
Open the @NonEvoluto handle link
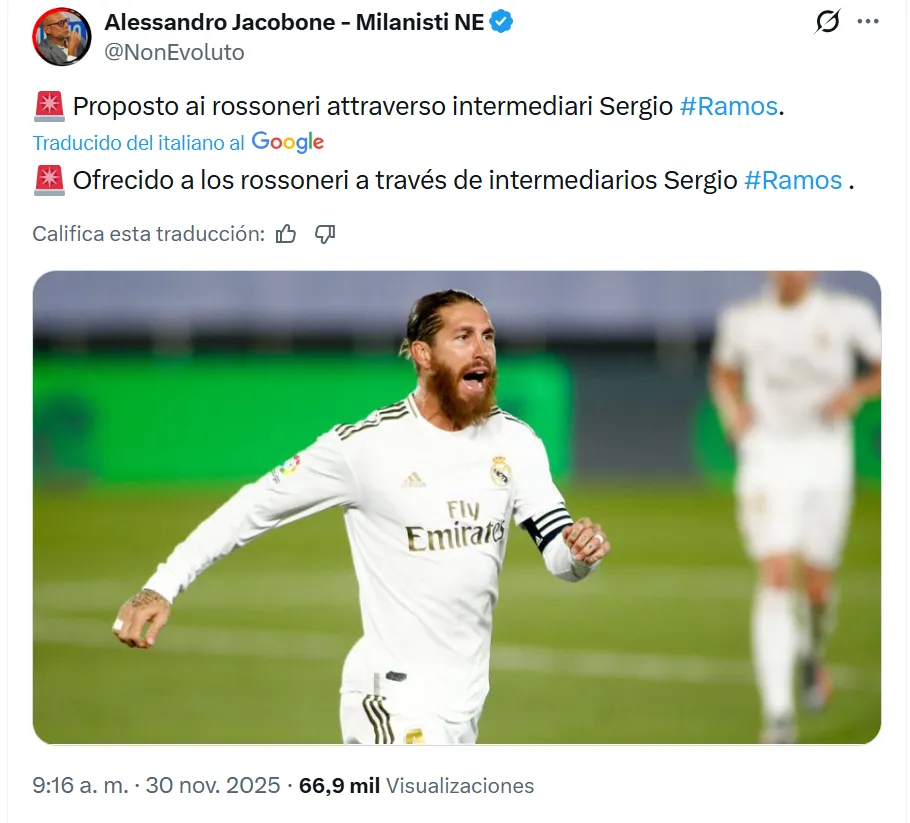(x=174, y=52)
